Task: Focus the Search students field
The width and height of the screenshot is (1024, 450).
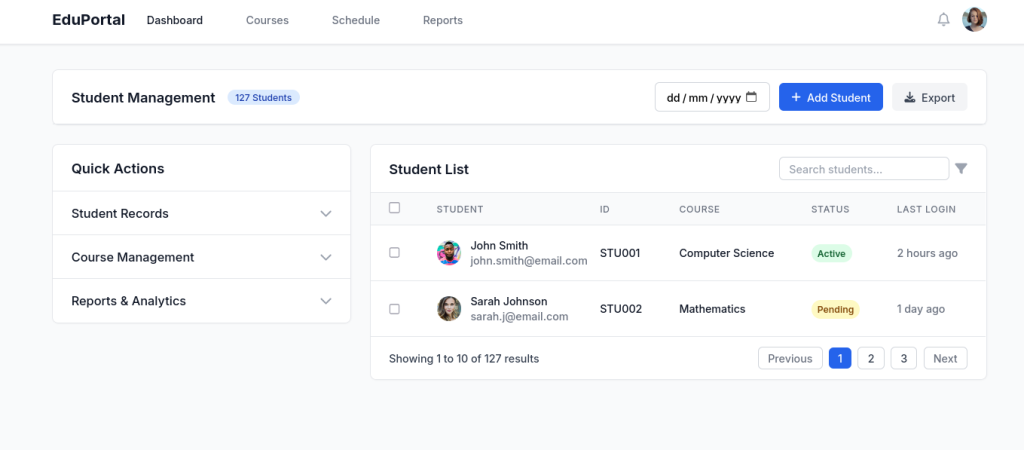Action: click(x=863, y=169)
